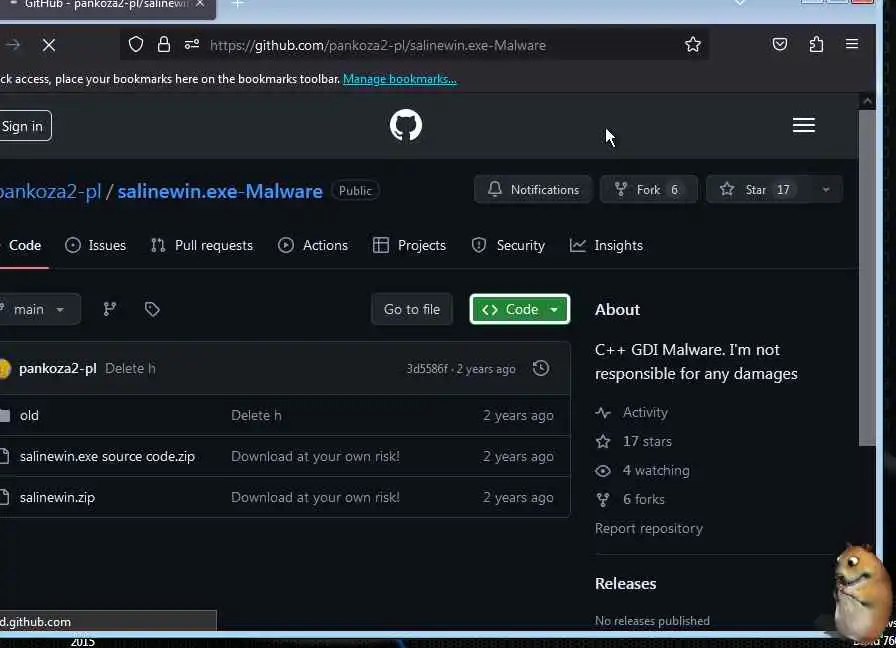Open 'Delete h' commit for old folder
This screenshot has width=896, height=648.
click(x=256, y=415)
